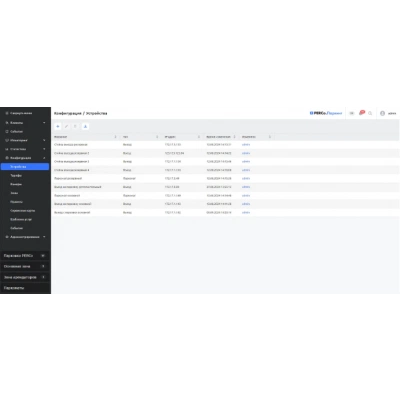Select Зона арендаторов in the bottom panel
Image resolution: width=400 pixels, height=400 pixels.
coord(25,277)
